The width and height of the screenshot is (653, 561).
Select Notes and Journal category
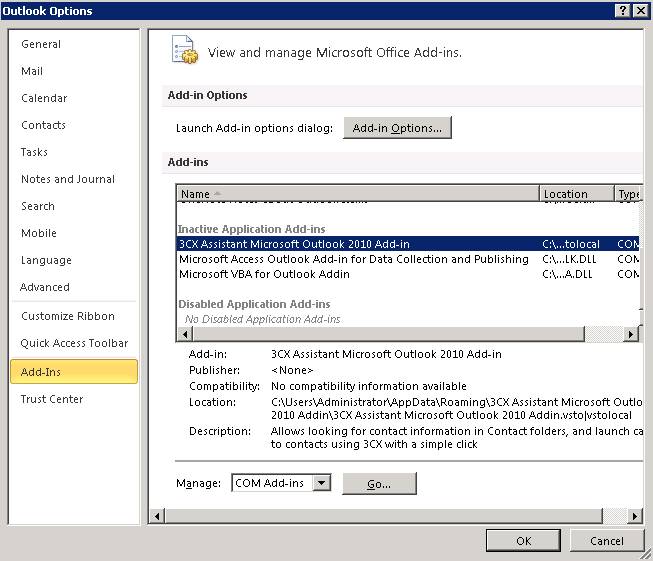[x=68, y=179]
